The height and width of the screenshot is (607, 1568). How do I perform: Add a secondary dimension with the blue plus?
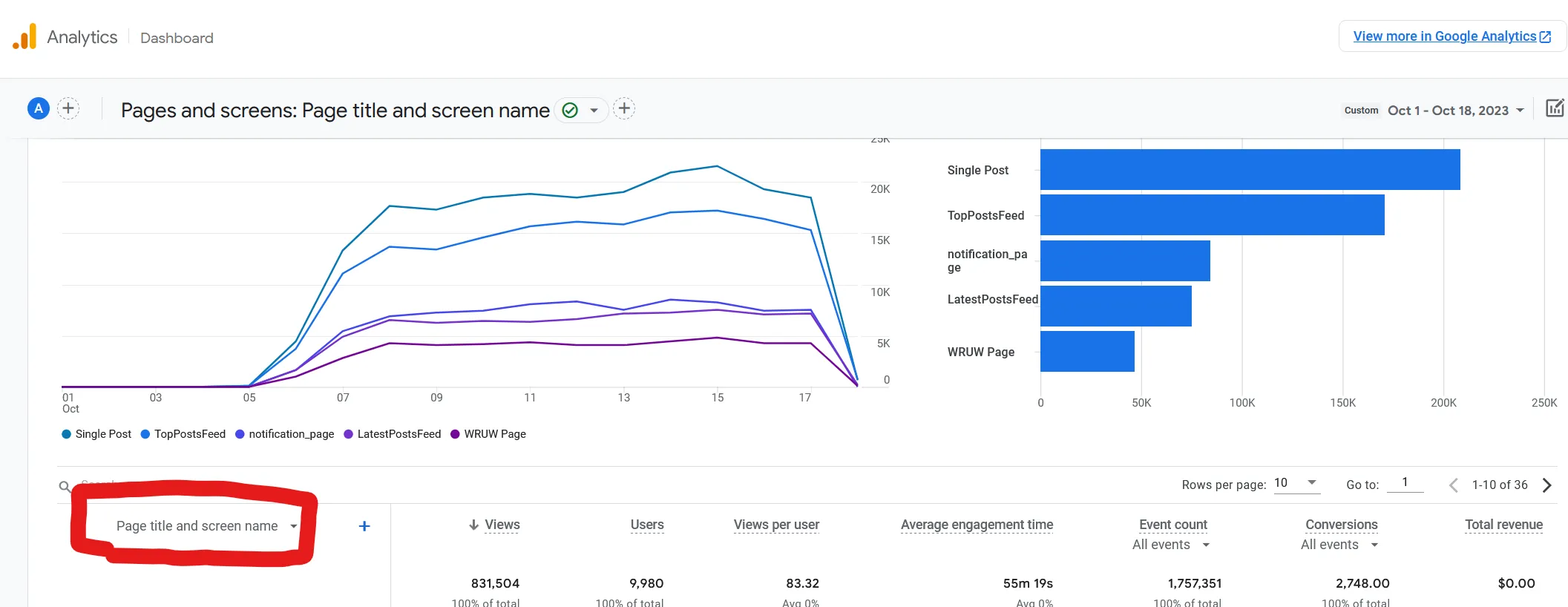364,526
